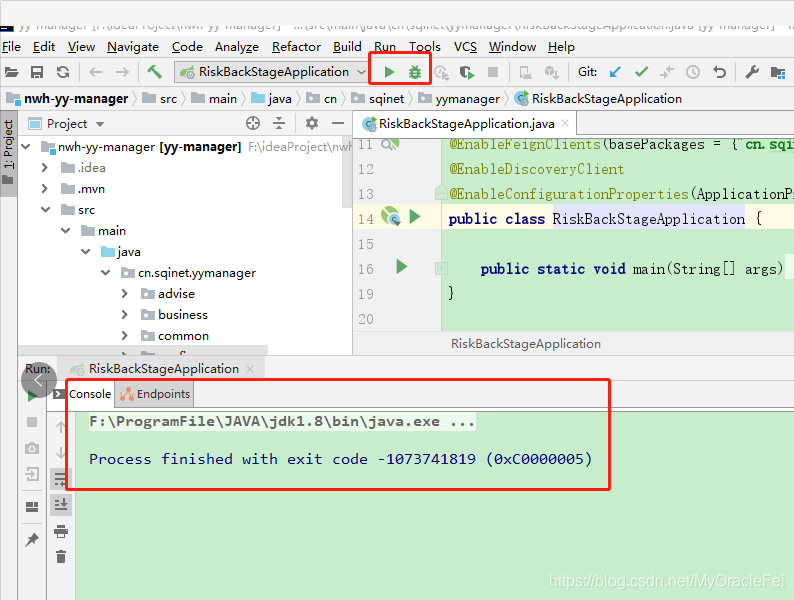Open Project panel gear settings
The width and height of the screenshot is (794, 600).
click(x=312, y=123)
